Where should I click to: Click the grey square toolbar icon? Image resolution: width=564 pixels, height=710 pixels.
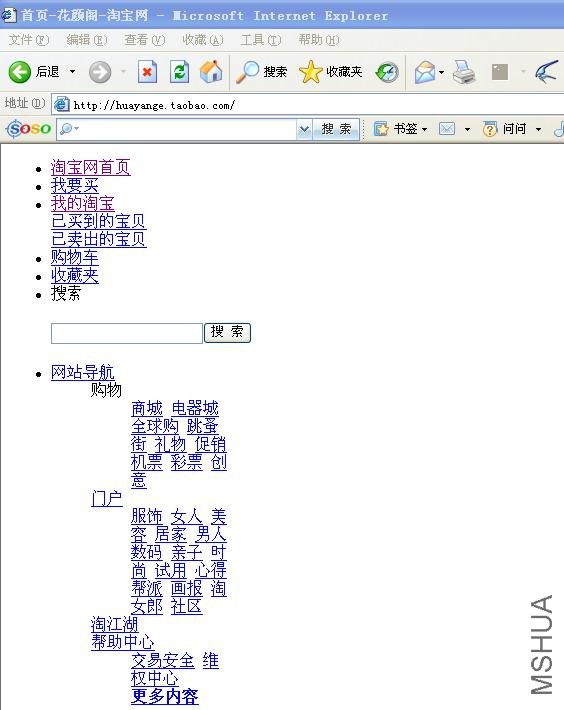pos(500,72)
